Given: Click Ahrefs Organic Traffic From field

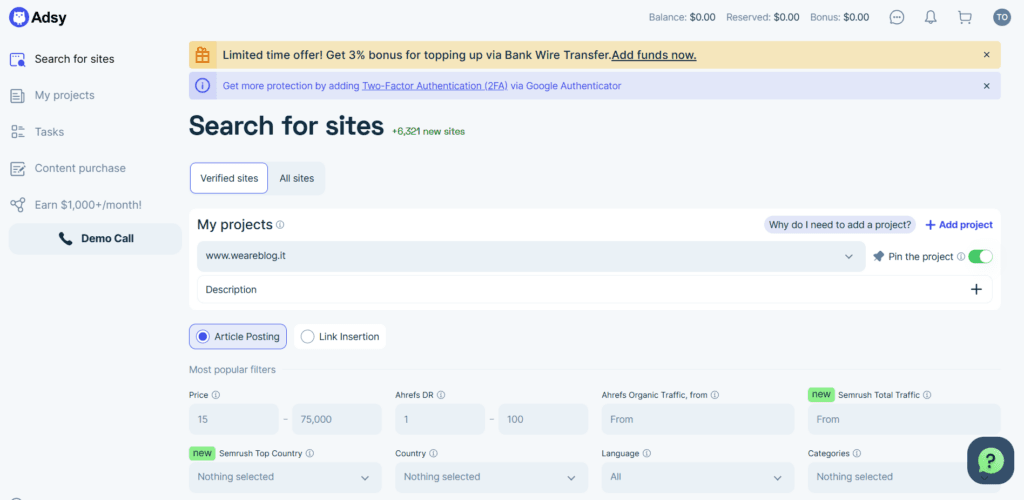Looking at the screenshot, I should tap(697, 419).
